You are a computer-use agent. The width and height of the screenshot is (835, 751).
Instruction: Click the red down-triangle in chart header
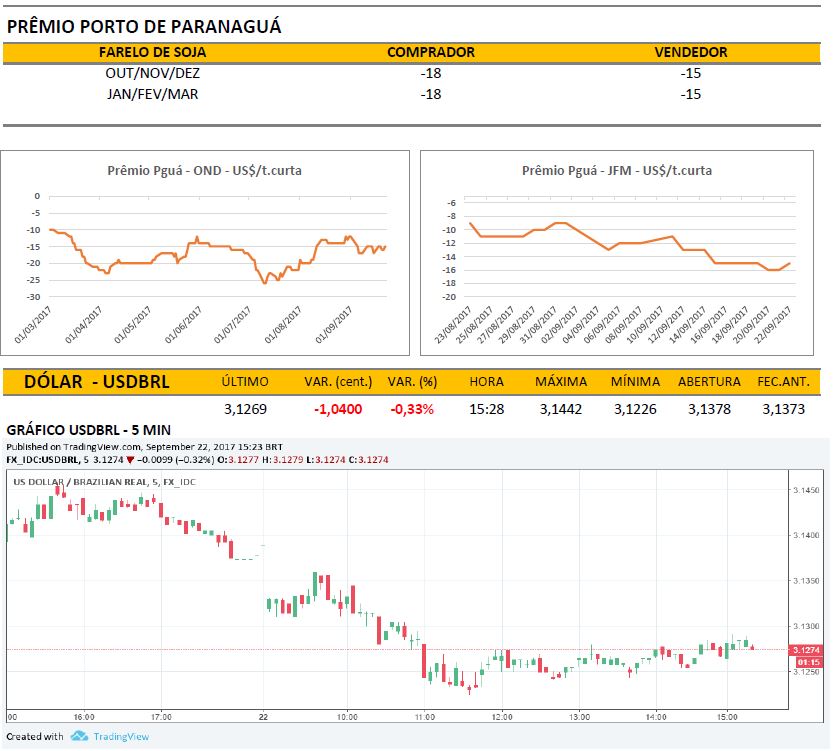click(130, 460)
